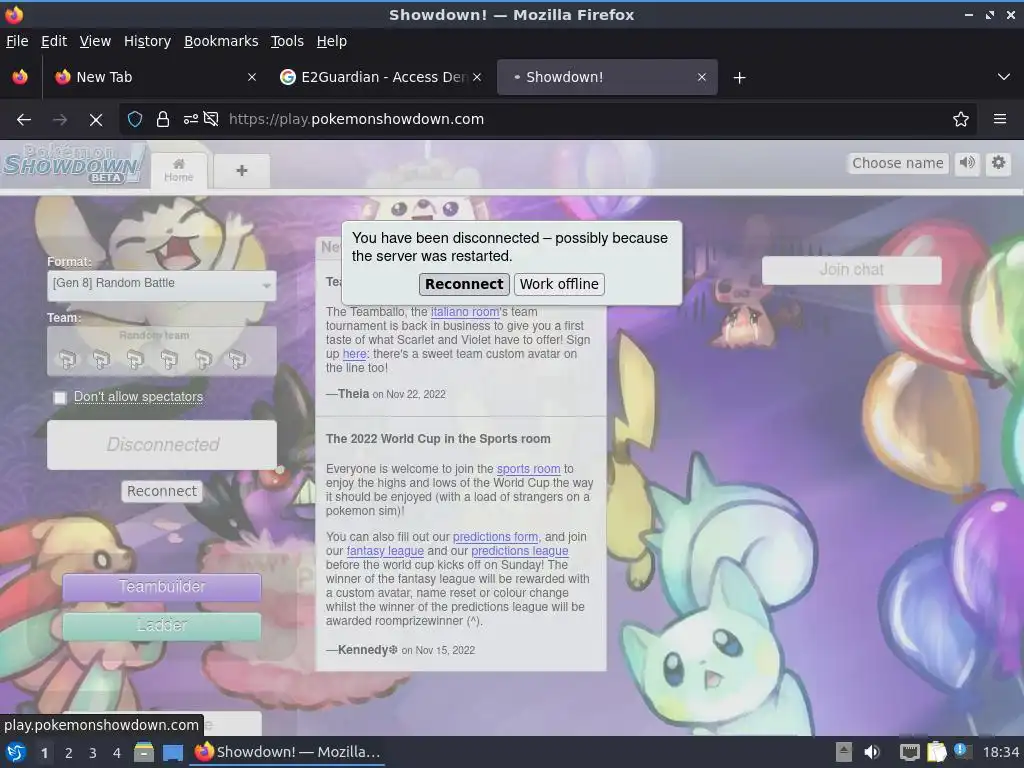Switch to workspace 4 in taskbar
Image resolution: width=1024 pixels, height=768 pixels.
pyautogui.click(x=117, y=753)
